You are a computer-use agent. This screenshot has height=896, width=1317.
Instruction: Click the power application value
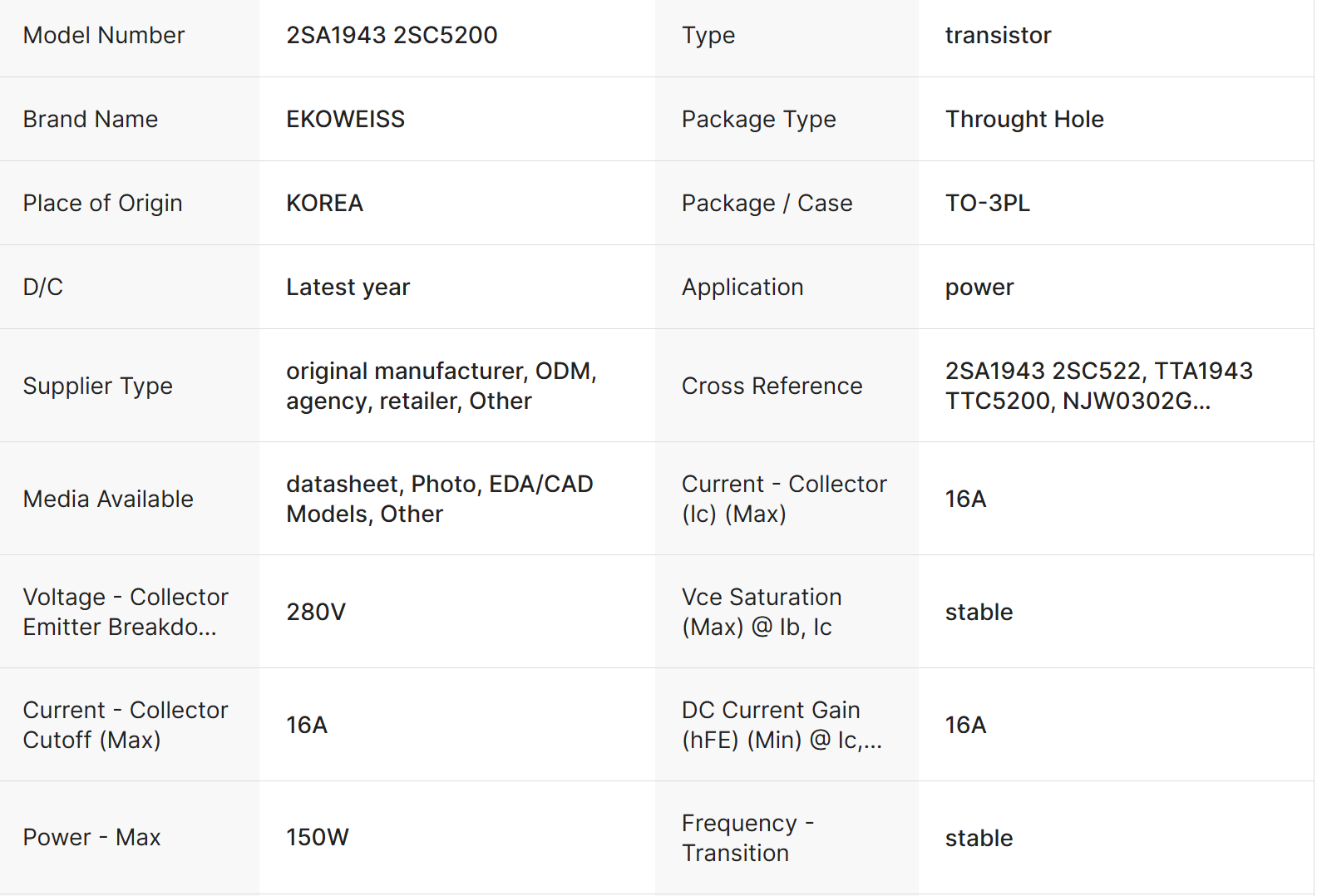click(x=979, y=287)
